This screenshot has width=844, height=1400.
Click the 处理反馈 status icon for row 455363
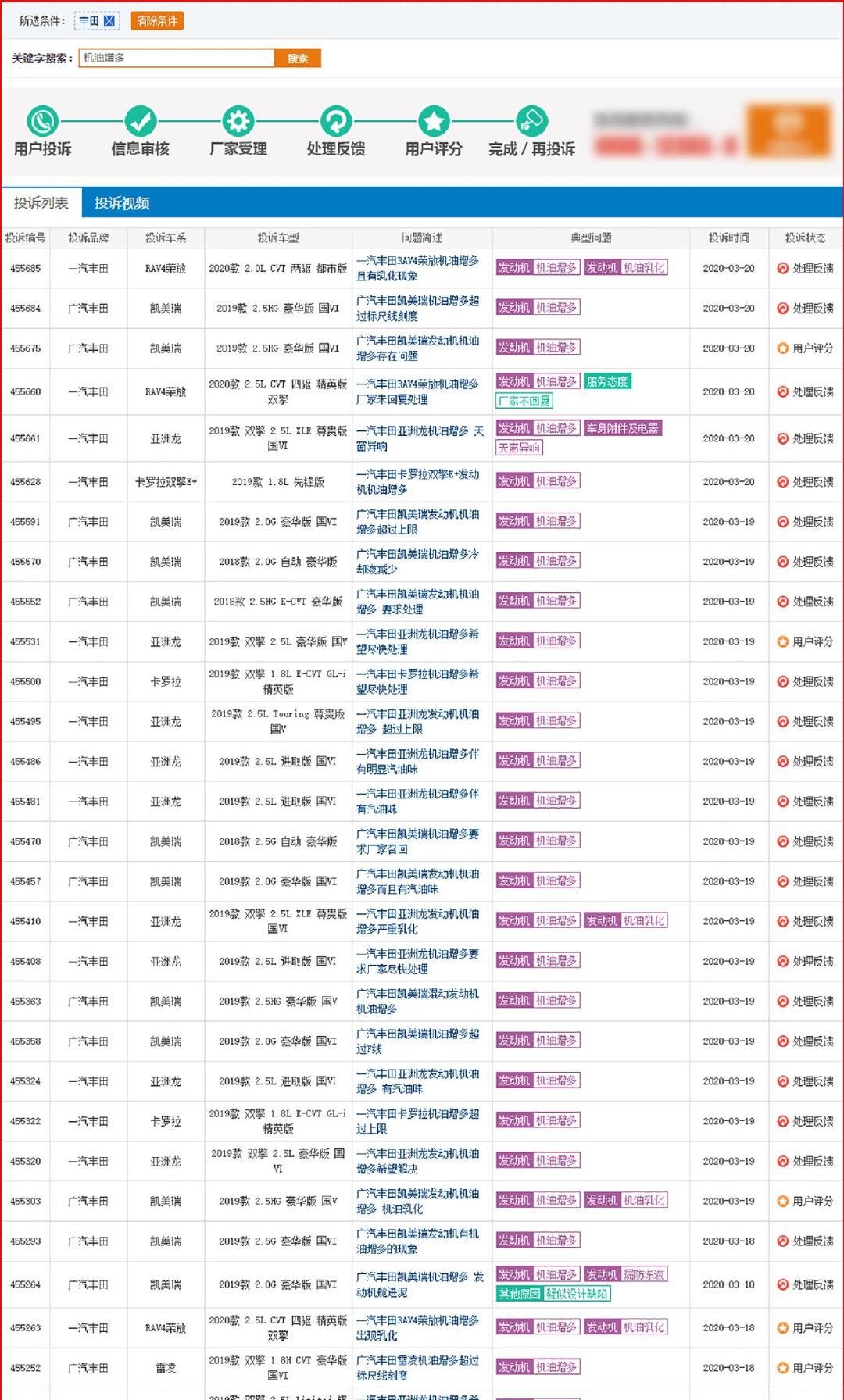point(782,1001)
